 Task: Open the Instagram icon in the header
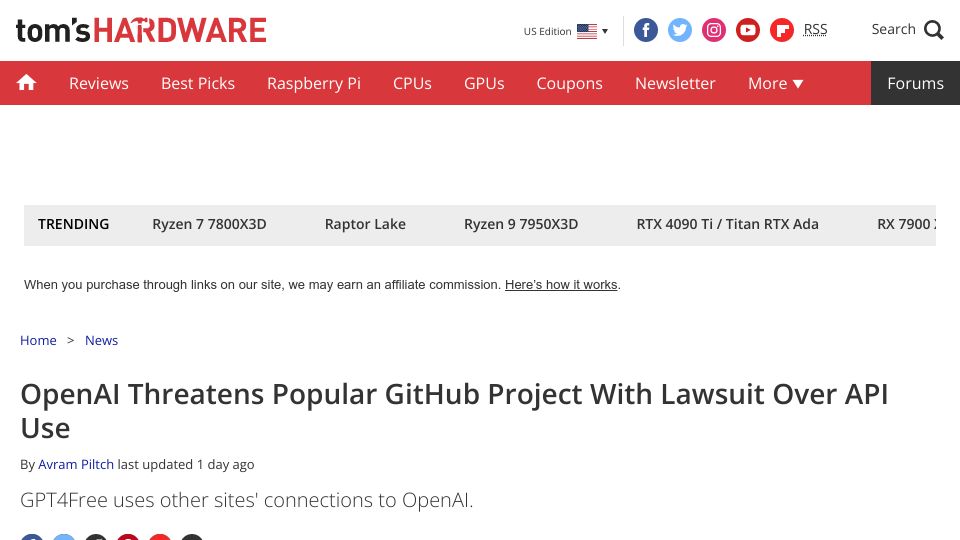point(714,30)
